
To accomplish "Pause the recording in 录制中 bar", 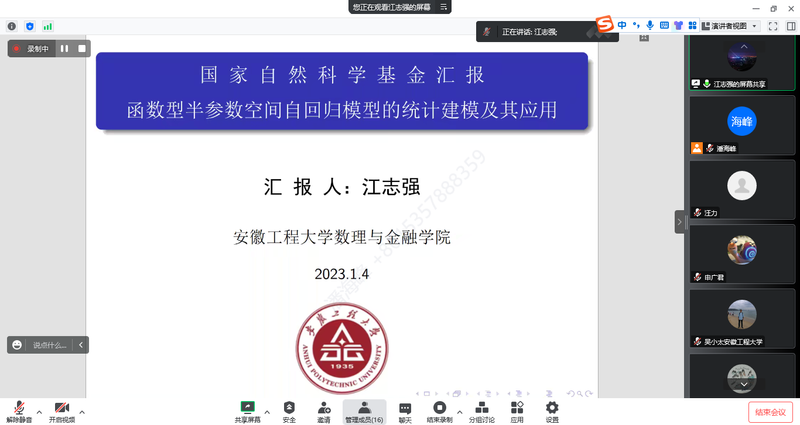I will tap(64, 48).
